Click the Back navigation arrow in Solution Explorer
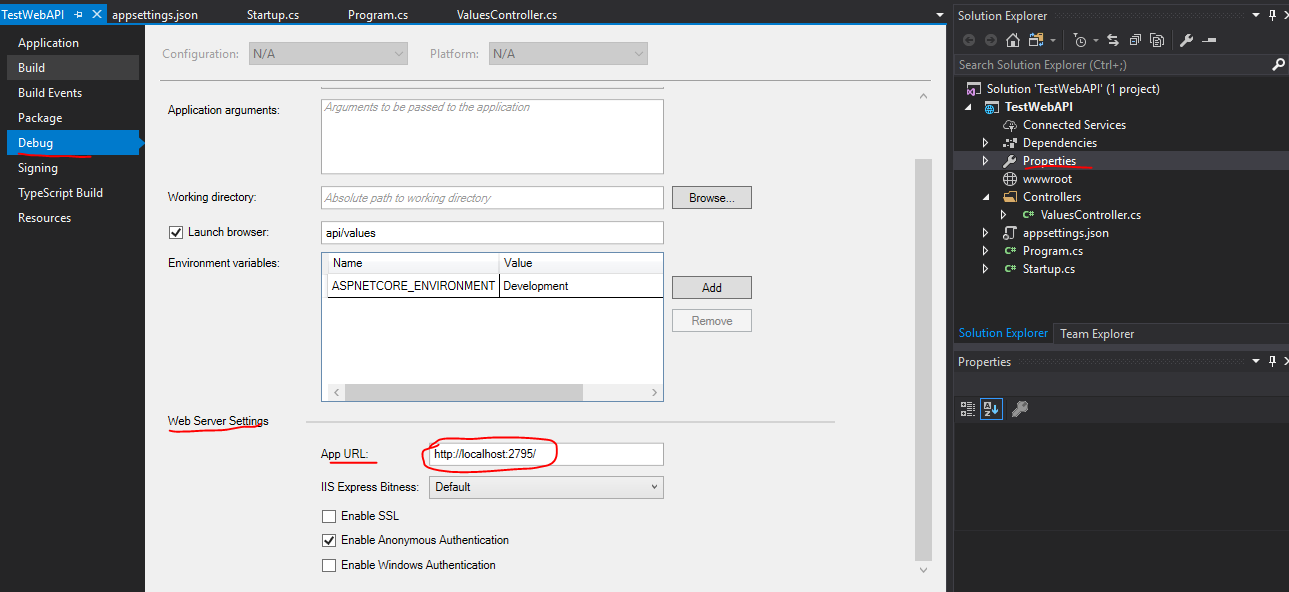 click(969, 39)
